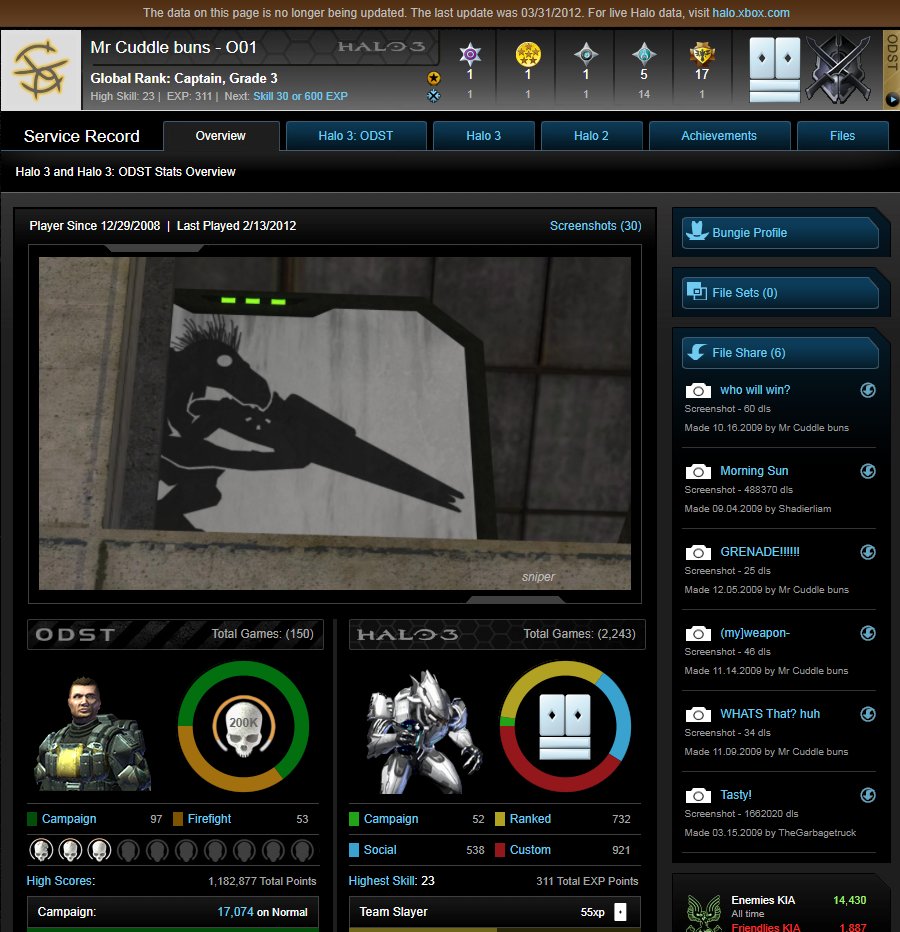Click the third lit skull icon

pos(99,850)
